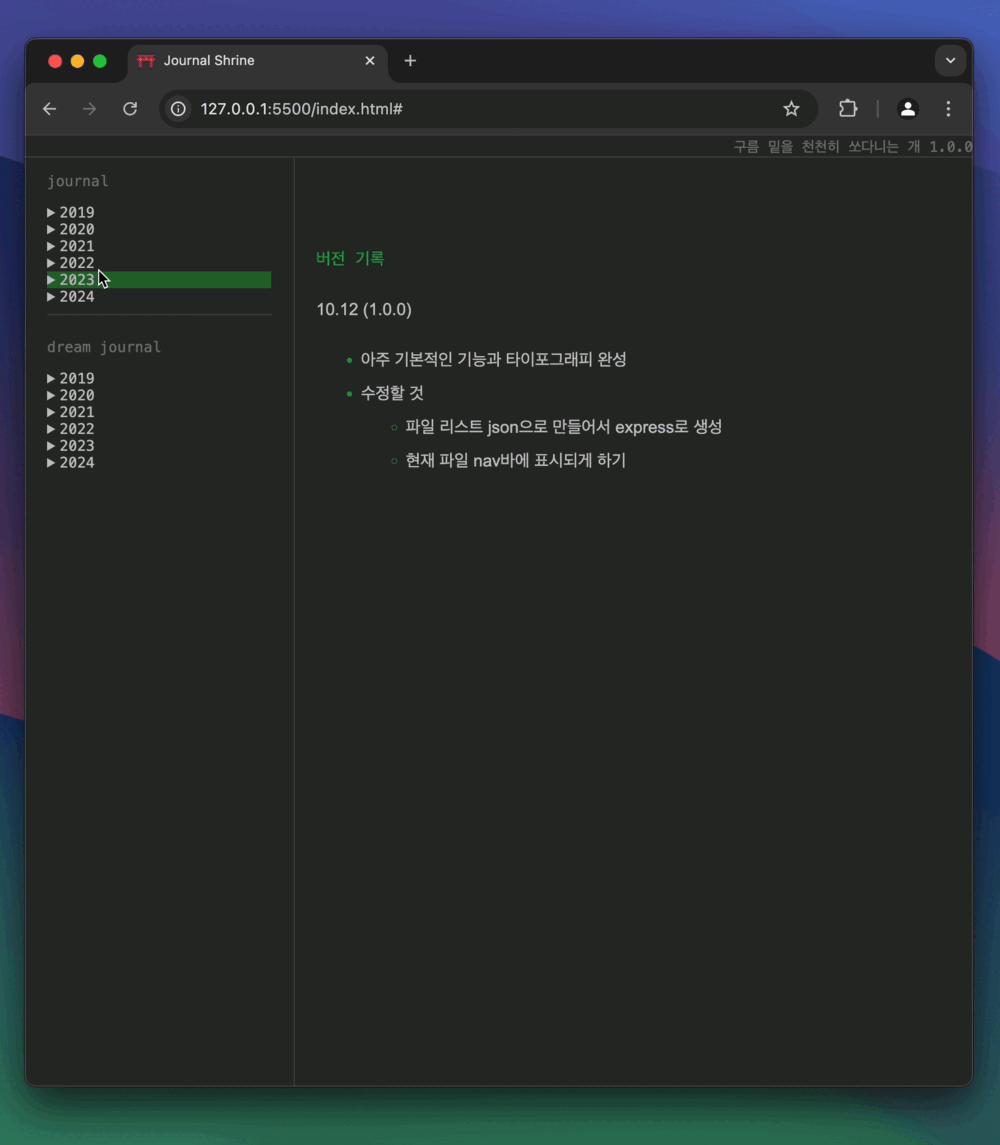Open the browser profile avatar icon
The height and width of the screenshot is (1145, 1000).
(907, 109)
